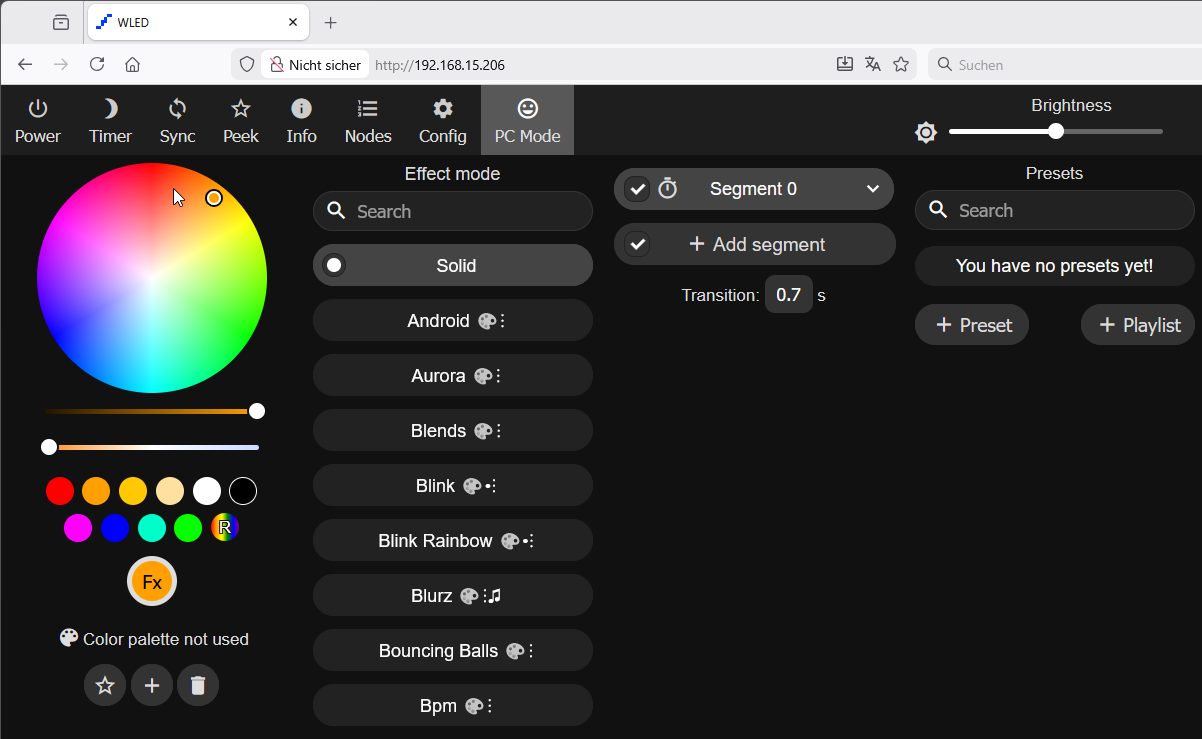Click the add Playlist button
The width and height of the screenshot is (1202, 739).
pyautogui.click(x=1139, y=325)
